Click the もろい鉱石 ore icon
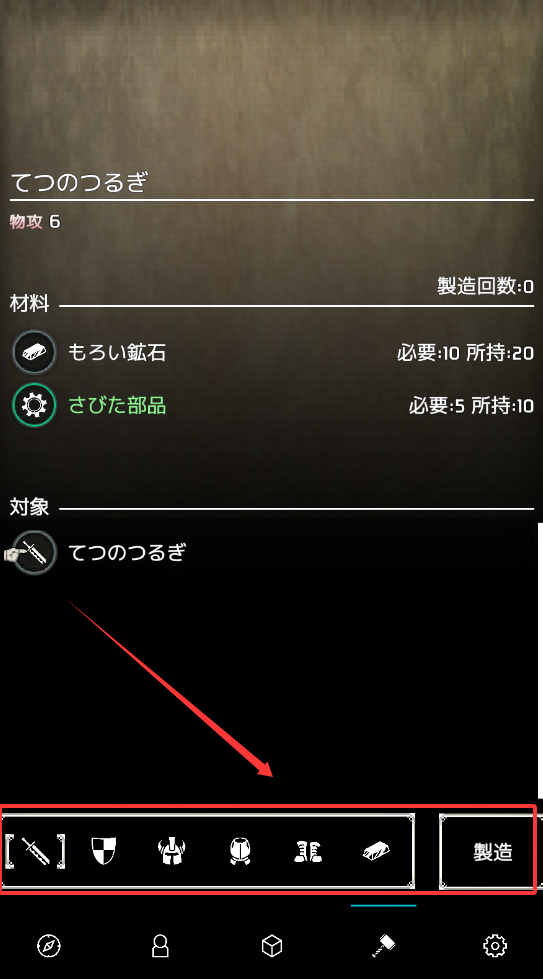 34,353
